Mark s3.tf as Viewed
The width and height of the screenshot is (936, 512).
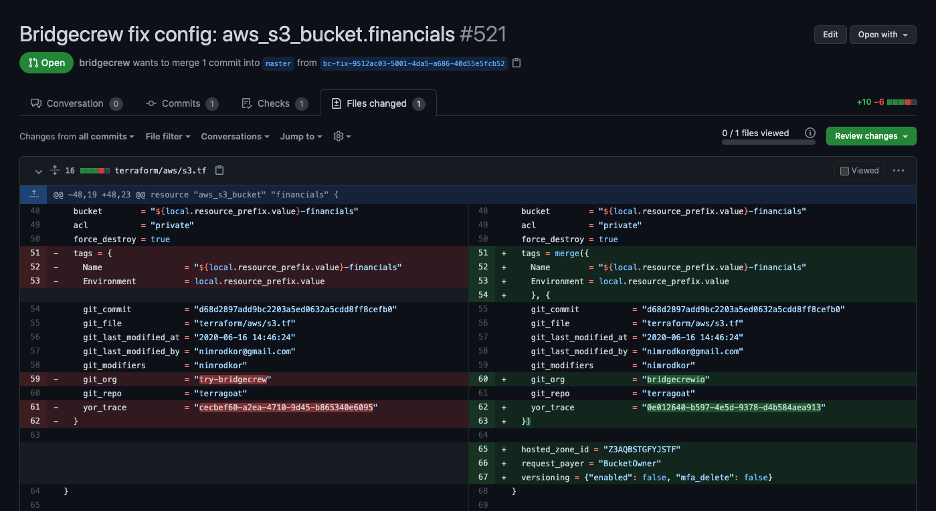860,171
